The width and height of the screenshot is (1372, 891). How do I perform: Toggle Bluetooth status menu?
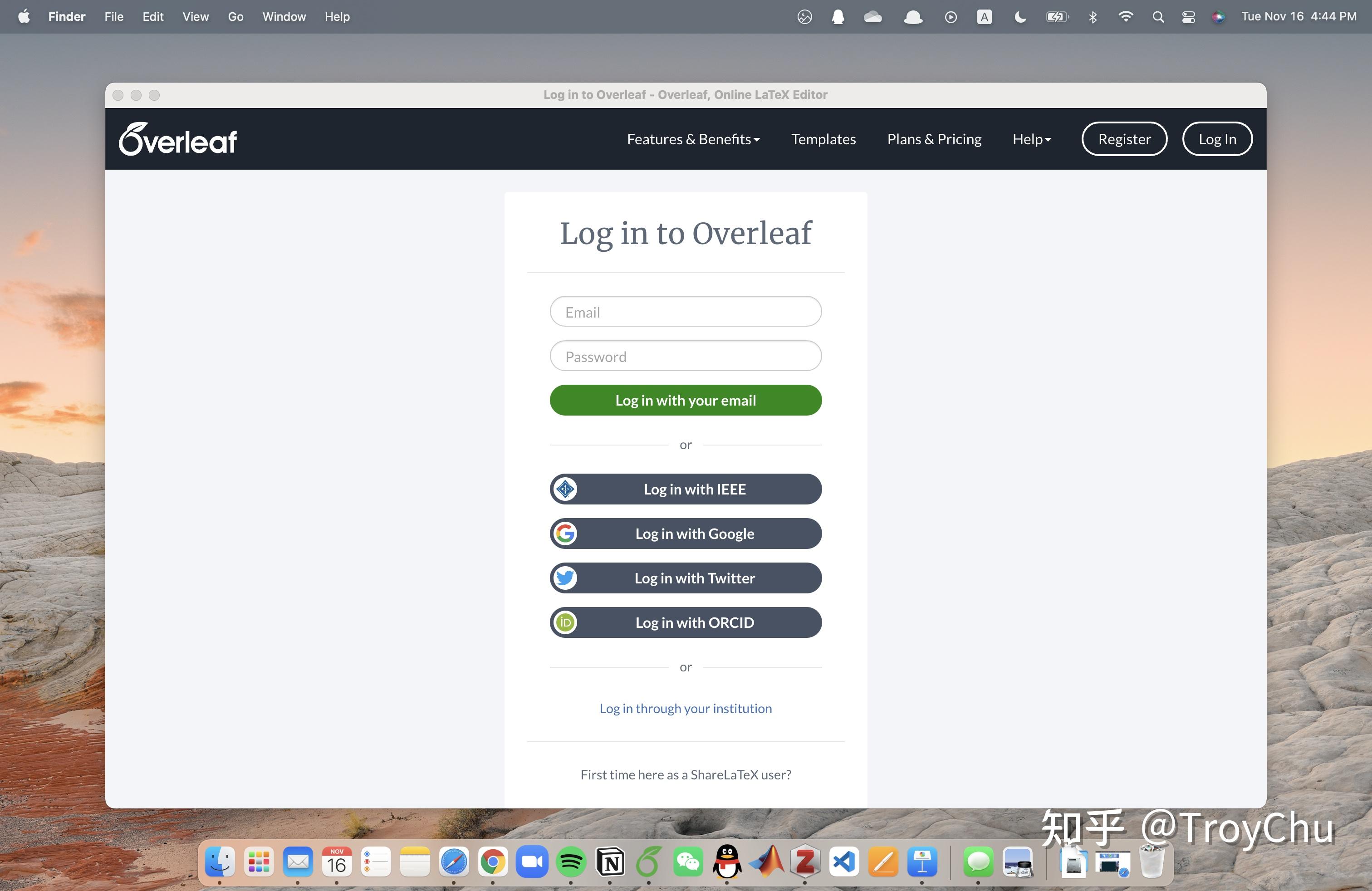1093,17
